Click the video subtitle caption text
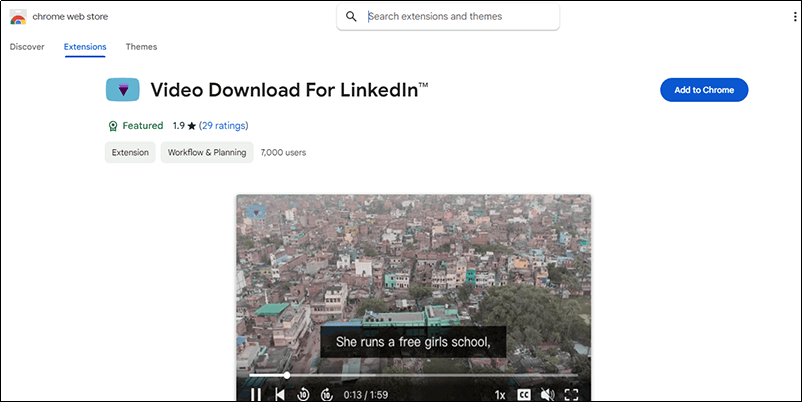 (413, 342)
